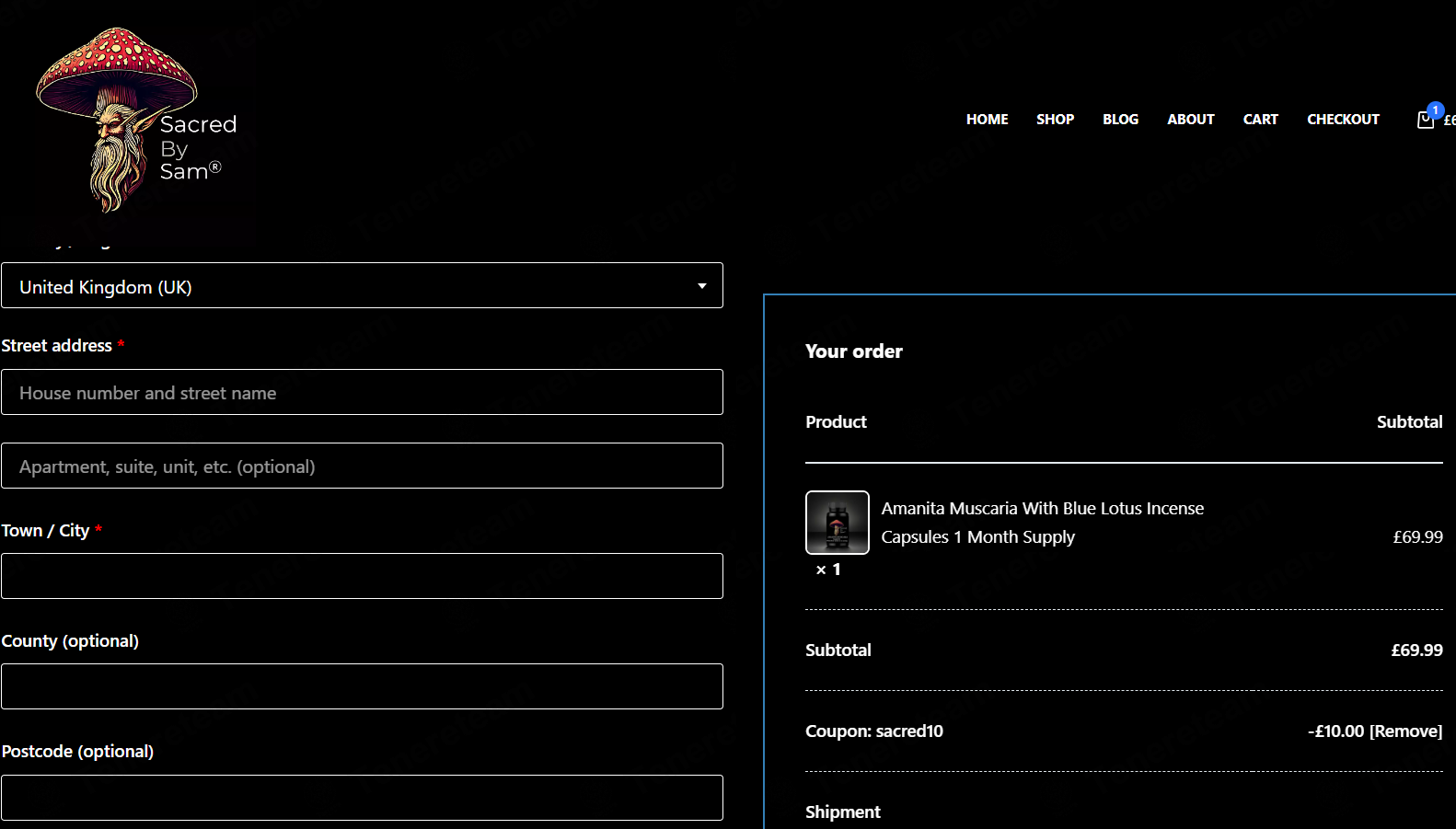Screen dimensions: 1456x829
Task: Open the United Kingdom (UK) country selector
Action: 362,286
